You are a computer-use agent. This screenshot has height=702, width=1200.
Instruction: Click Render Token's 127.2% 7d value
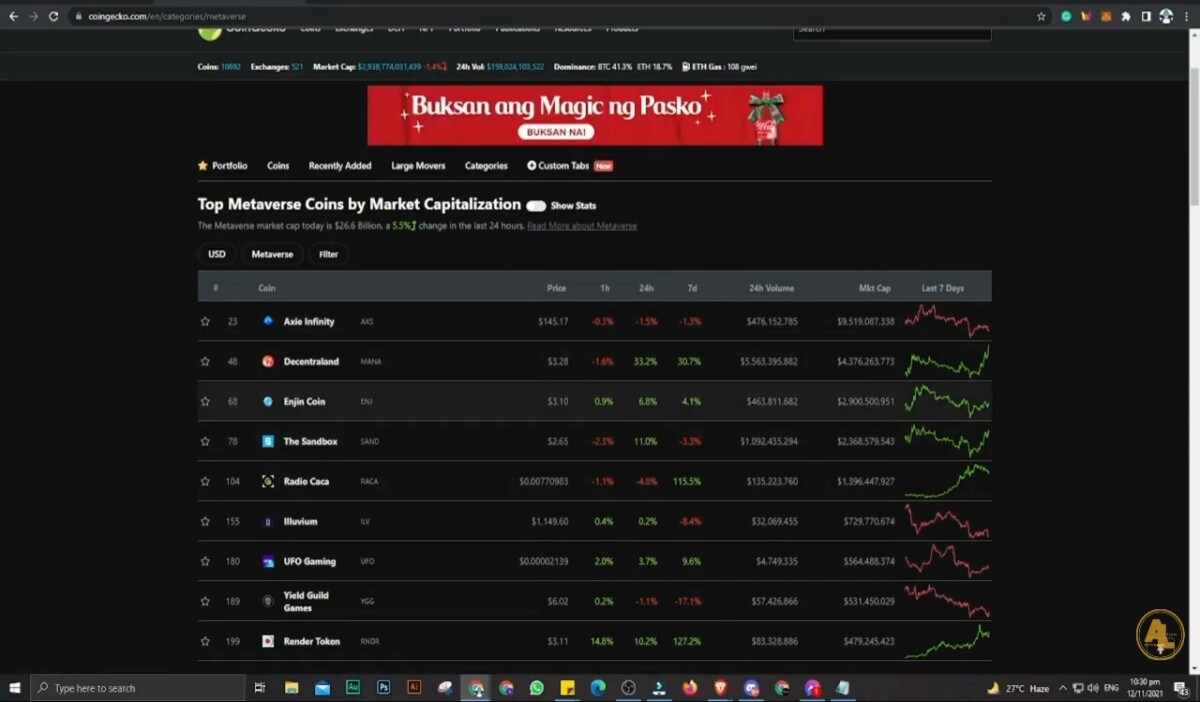[x=687, y=641]
